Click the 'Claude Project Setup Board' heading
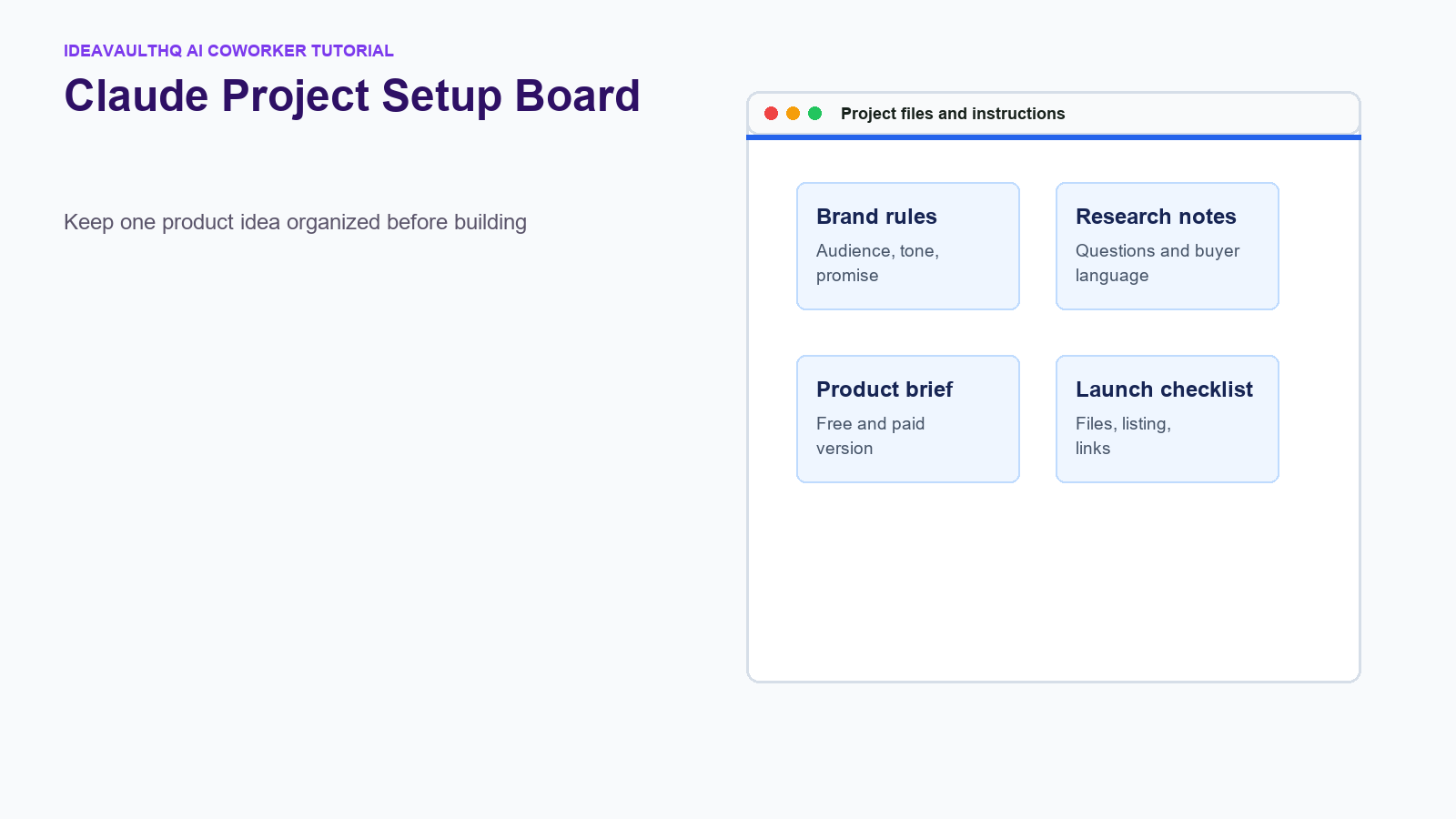1456x819 pixels. (352, 96)
